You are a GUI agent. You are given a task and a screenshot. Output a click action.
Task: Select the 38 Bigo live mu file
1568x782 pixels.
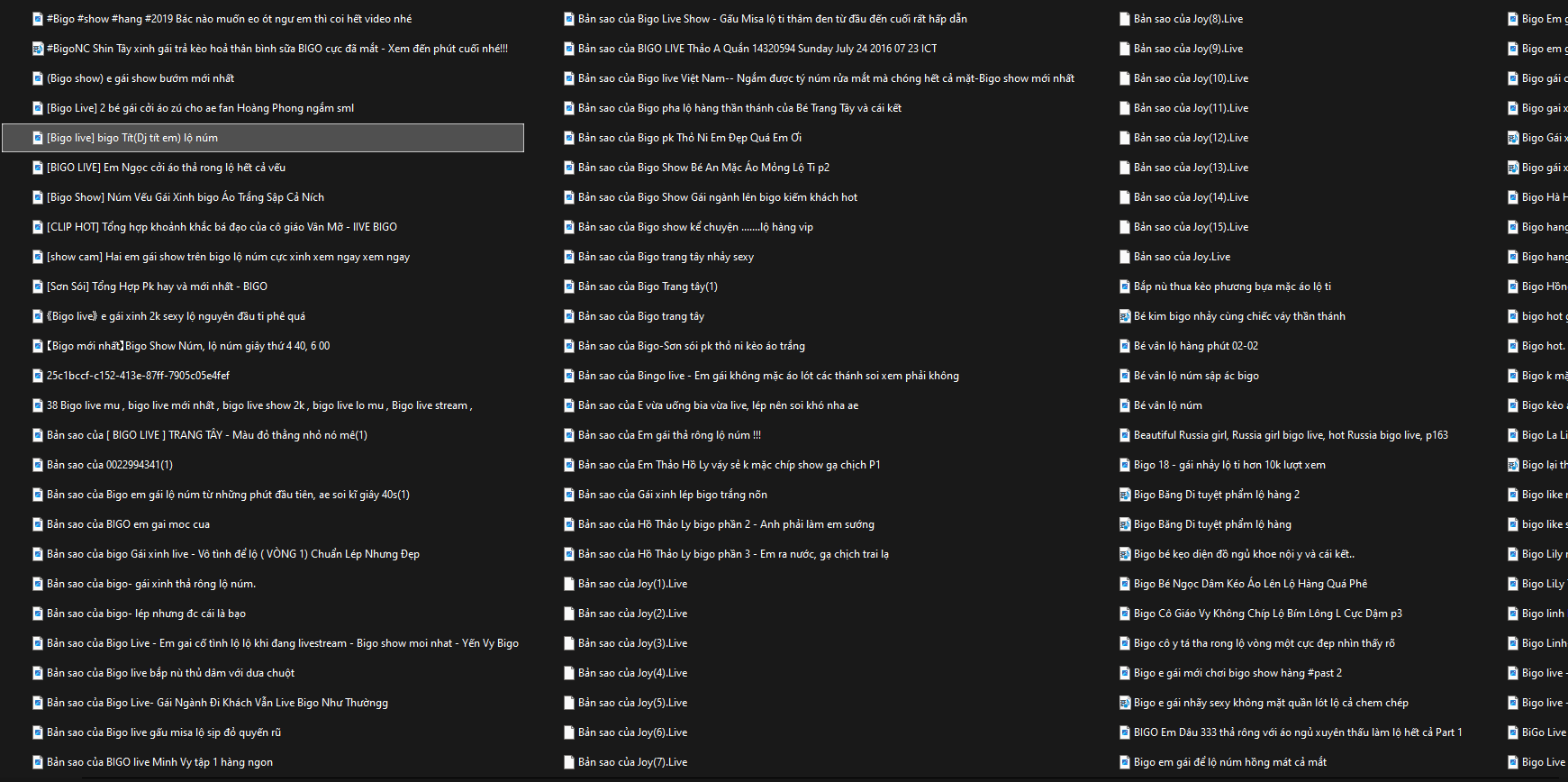[259, 405]
